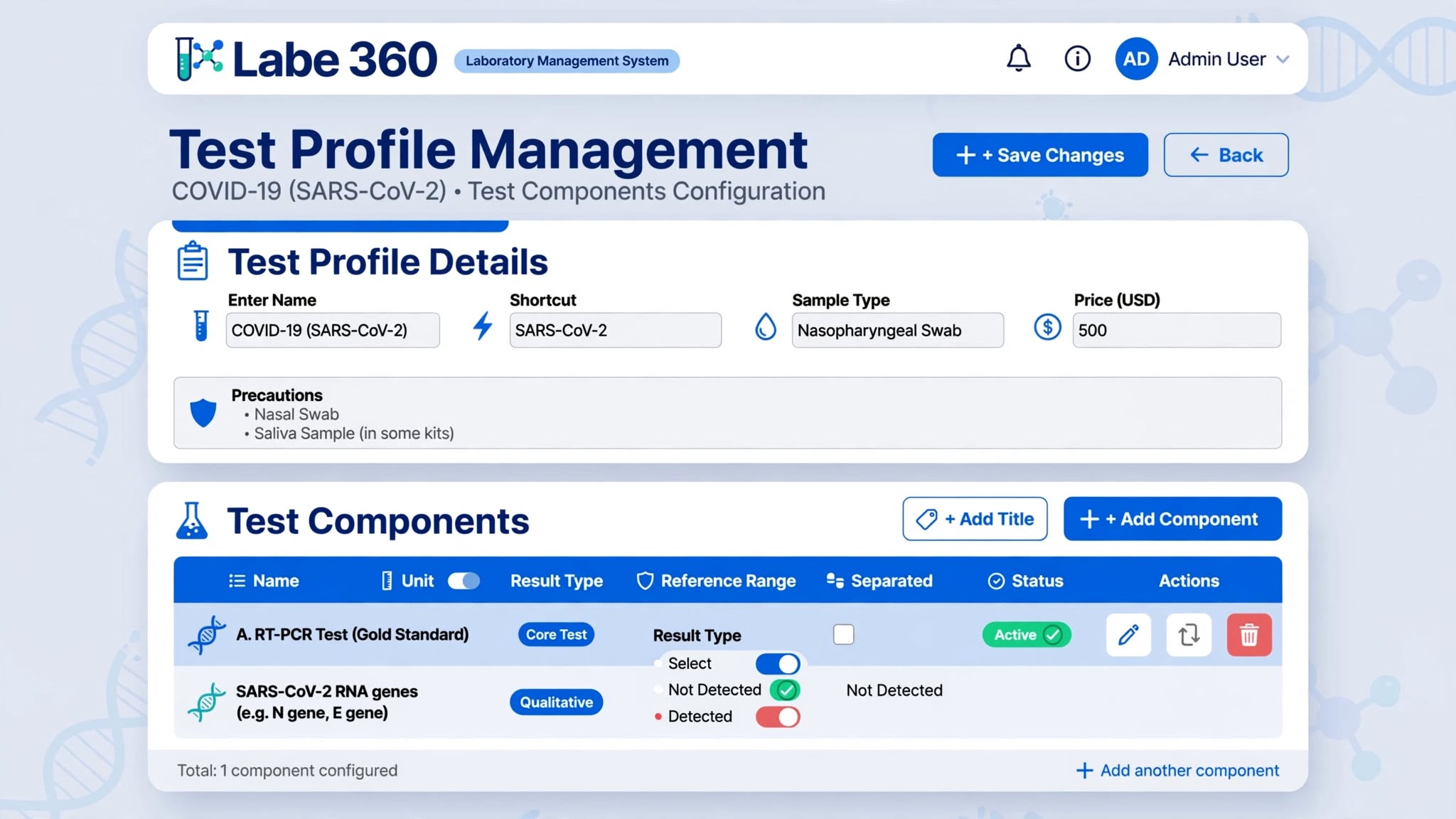Tick the Separated checkbox for RT-PCR Test
This screenshot has height=819, width=1456.
tap(843, 634)
